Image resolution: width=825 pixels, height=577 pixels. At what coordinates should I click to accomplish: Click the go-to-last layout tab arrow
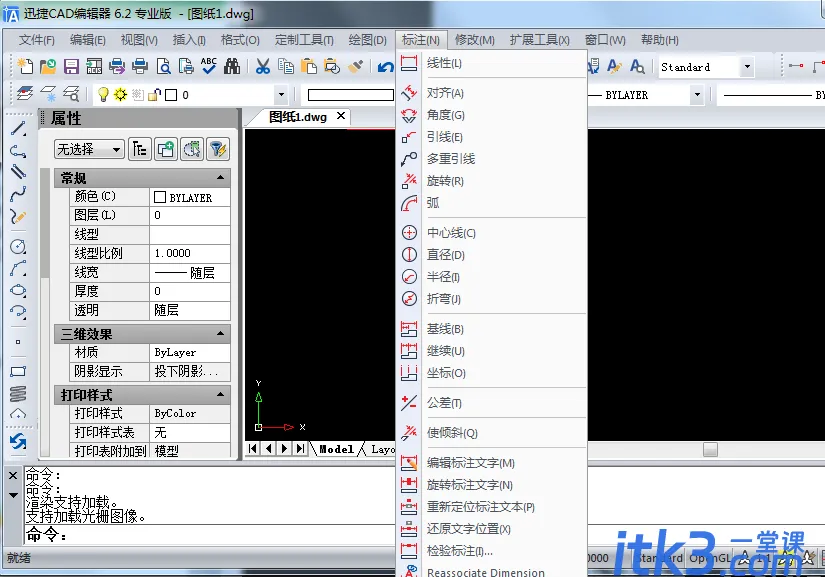[x=300, y=448]
